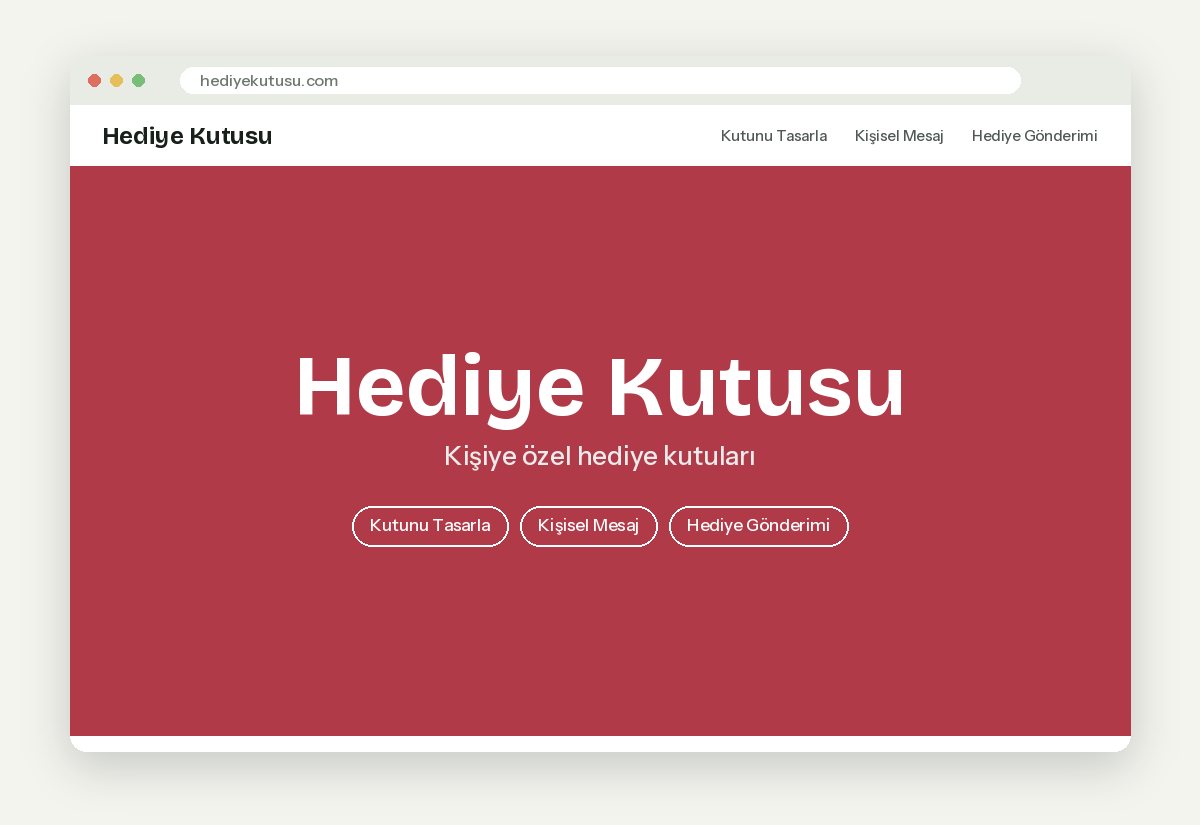Click the Kutunu Tasarla pill button in hero

430,526
